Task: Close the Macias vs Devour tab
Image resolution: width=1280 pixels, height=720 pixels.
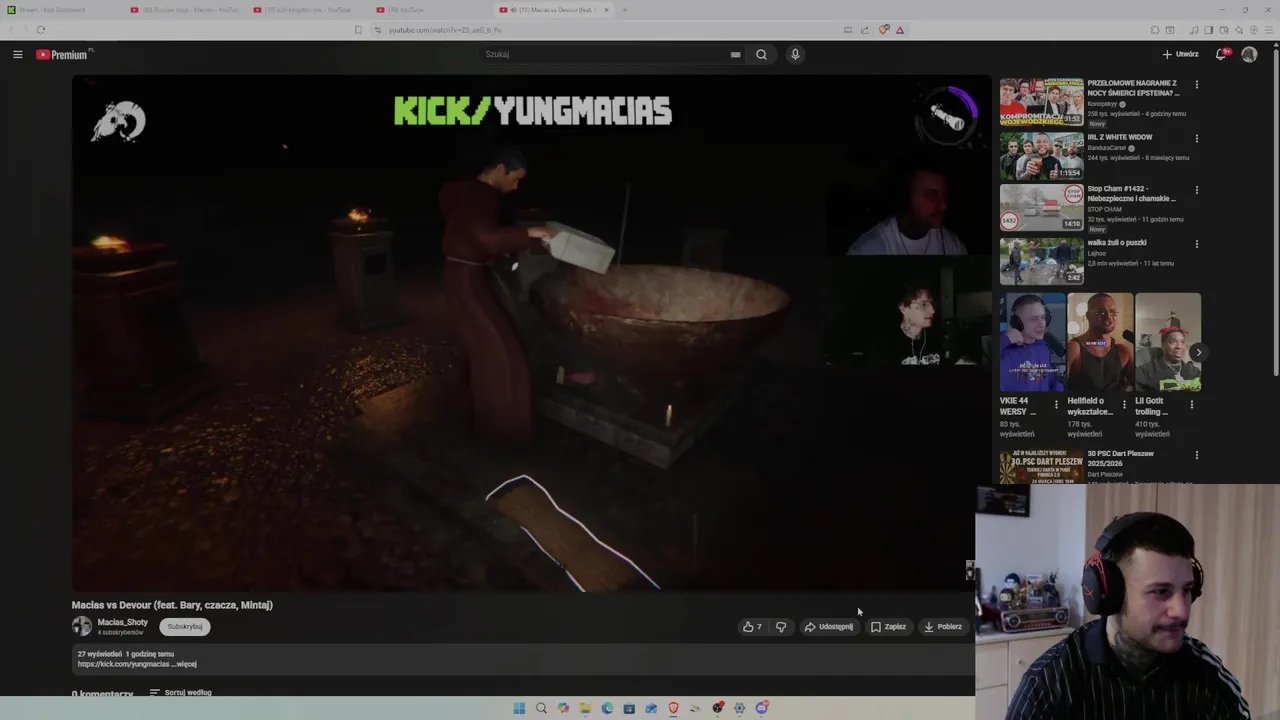Action: (605, 10)
